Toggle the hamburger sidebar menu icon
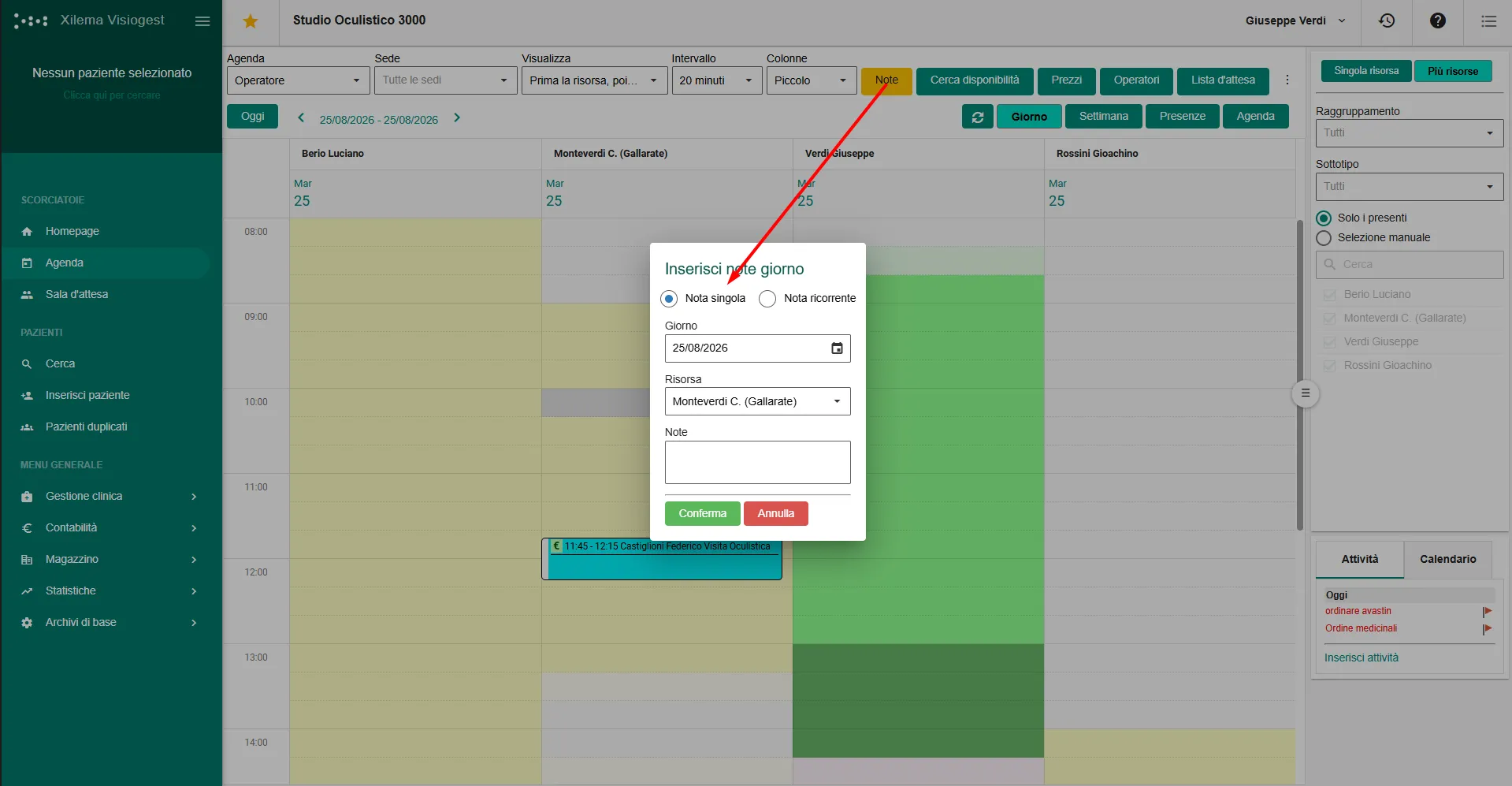The height and width of the screenshot is (786, 1512). (x=202, y=21)
